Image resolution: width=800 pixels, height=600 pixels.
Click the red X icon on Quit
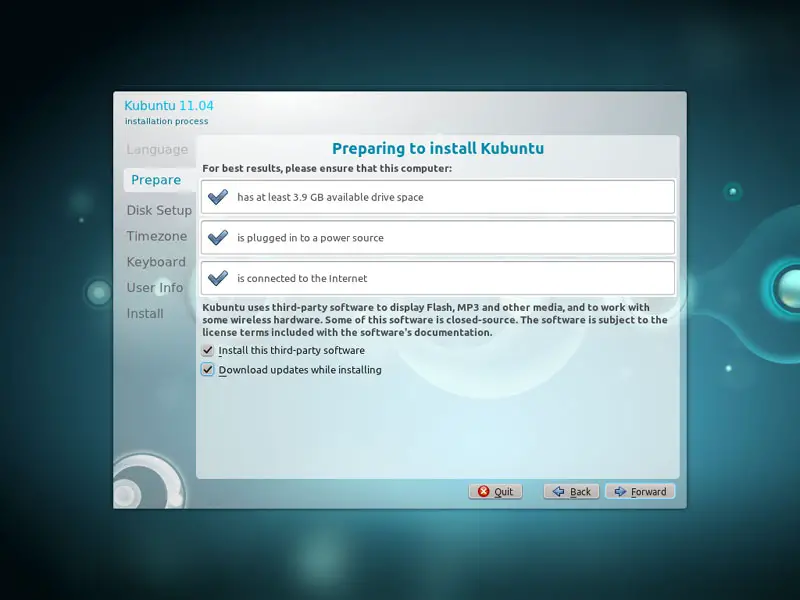click(x=483, y=491)
